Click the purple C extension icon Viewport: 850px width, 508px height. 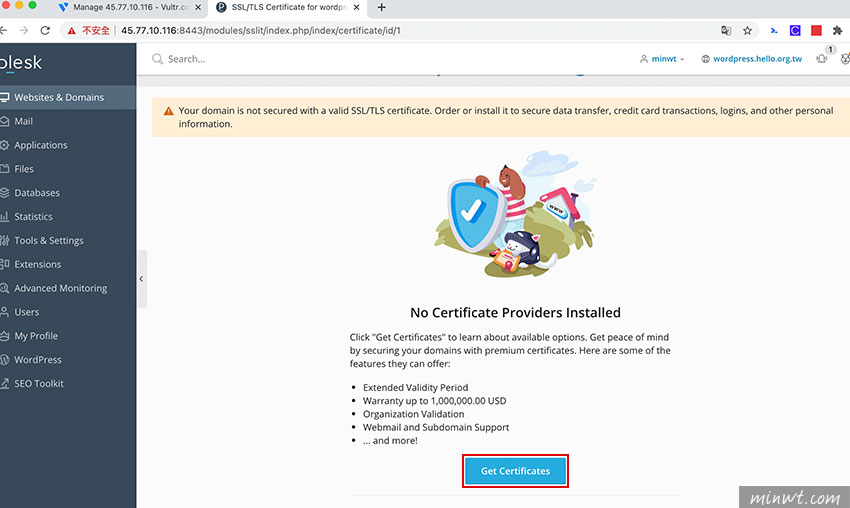[795, 30]
